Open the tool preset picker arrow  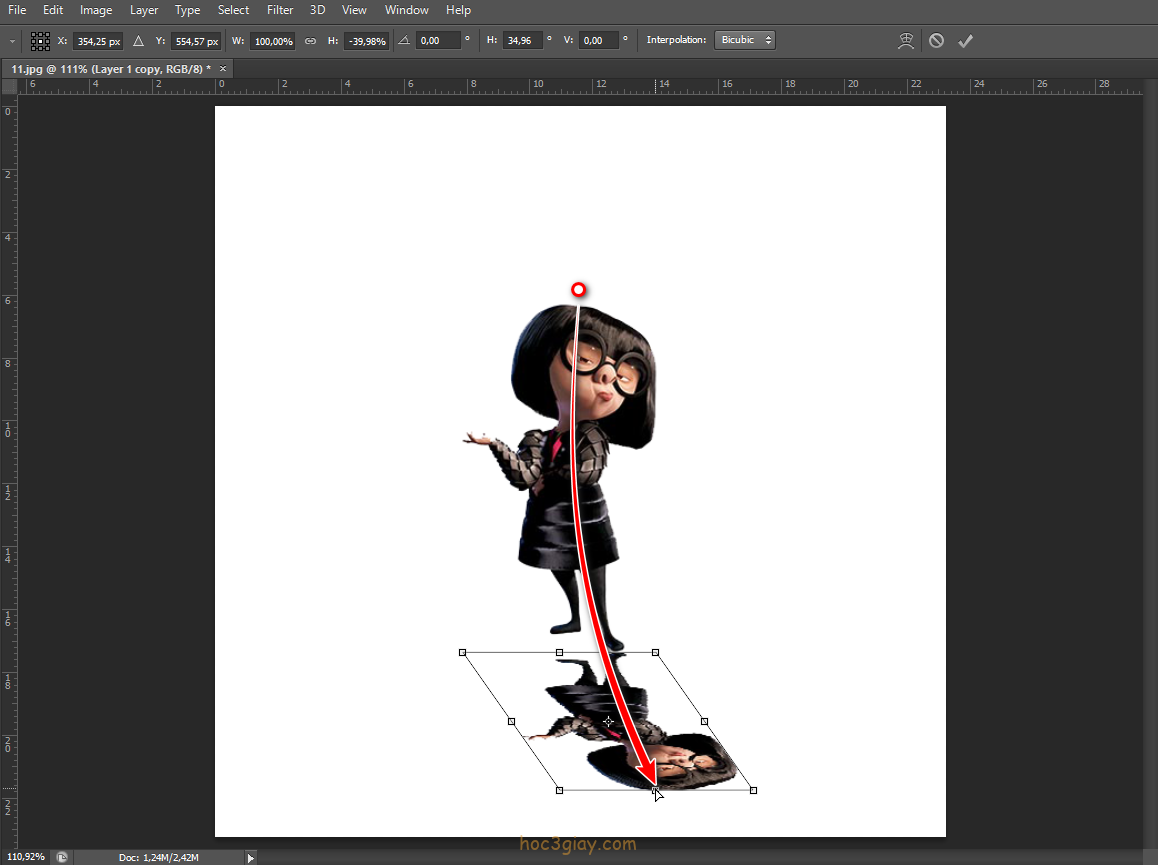pos(12,41)
